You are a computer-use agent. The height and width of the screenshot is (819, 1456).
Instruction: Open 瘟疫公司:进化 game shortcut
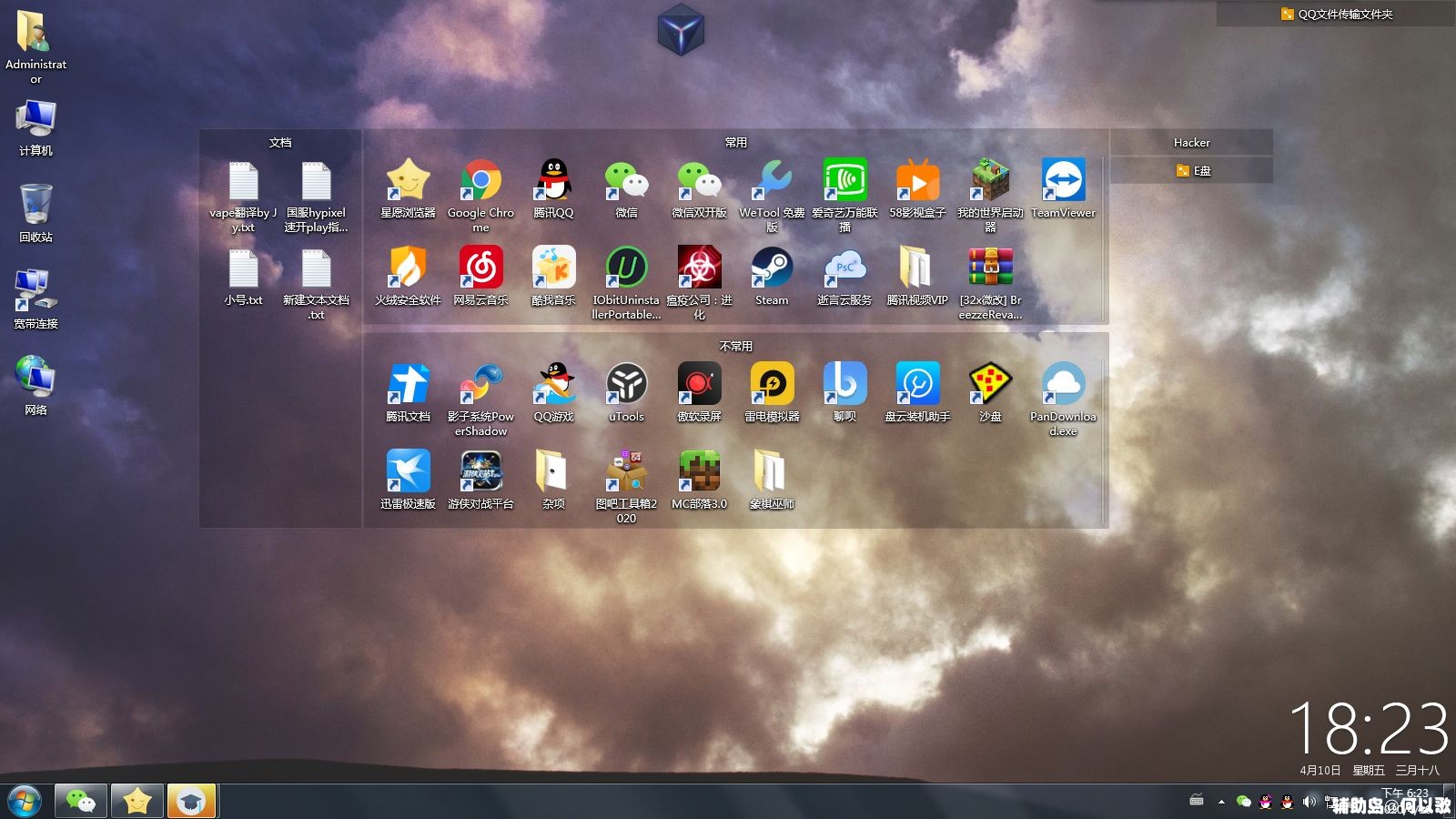[699, 283]
